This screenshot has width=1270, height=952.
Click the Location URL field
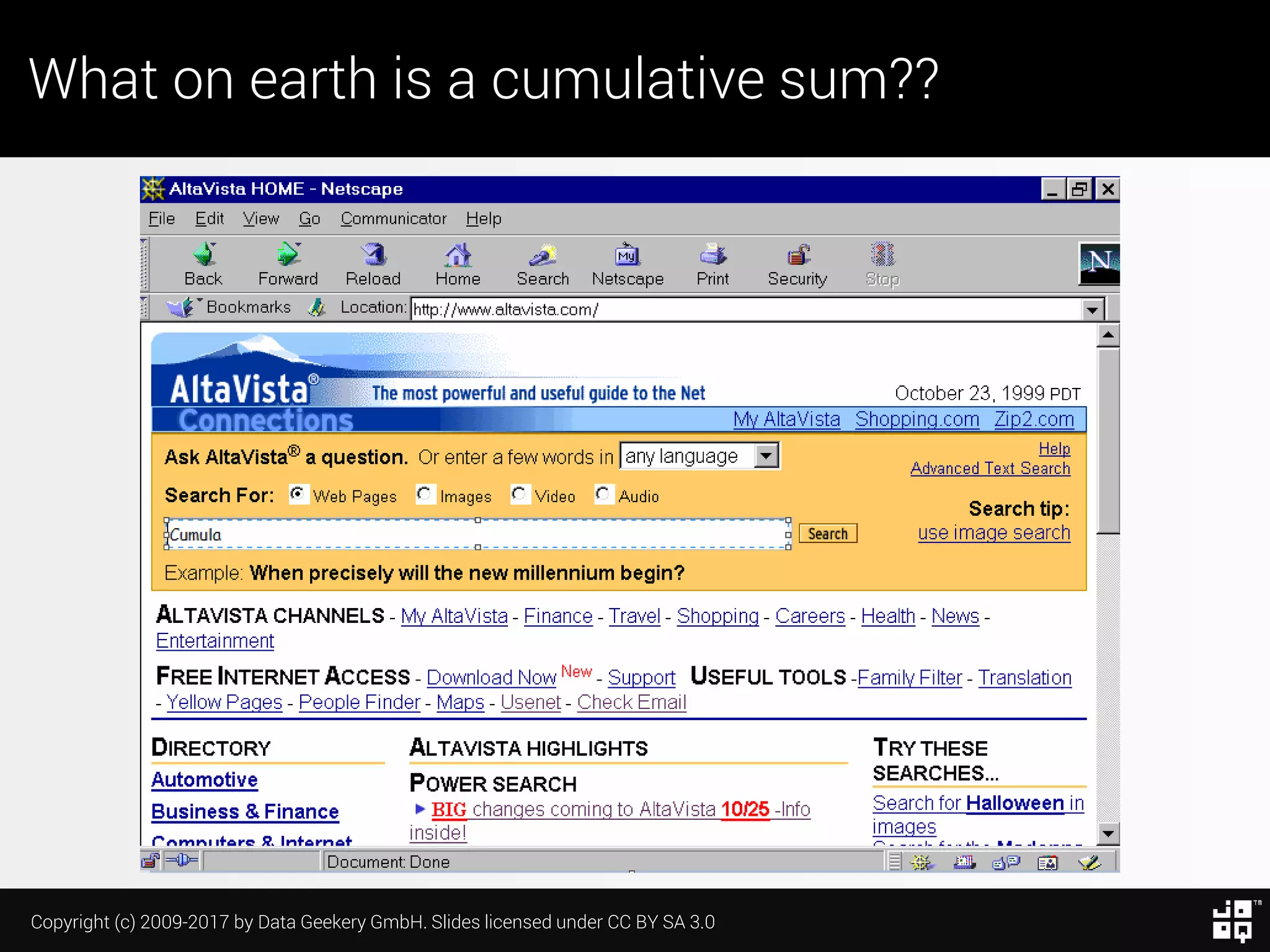pos(747,309)
